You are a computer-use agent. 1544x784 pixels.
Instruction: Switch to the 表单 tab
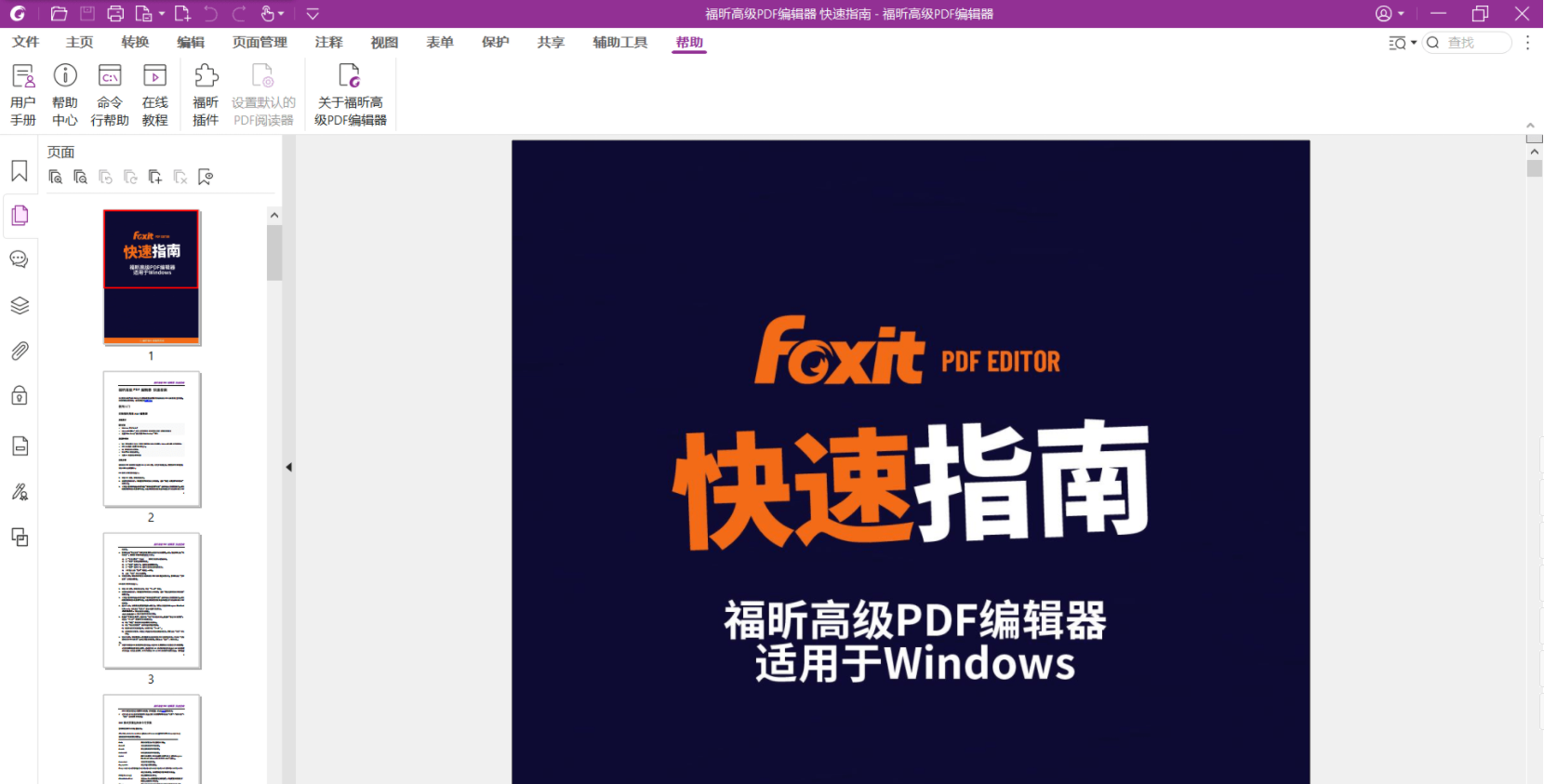pos(440,42)
